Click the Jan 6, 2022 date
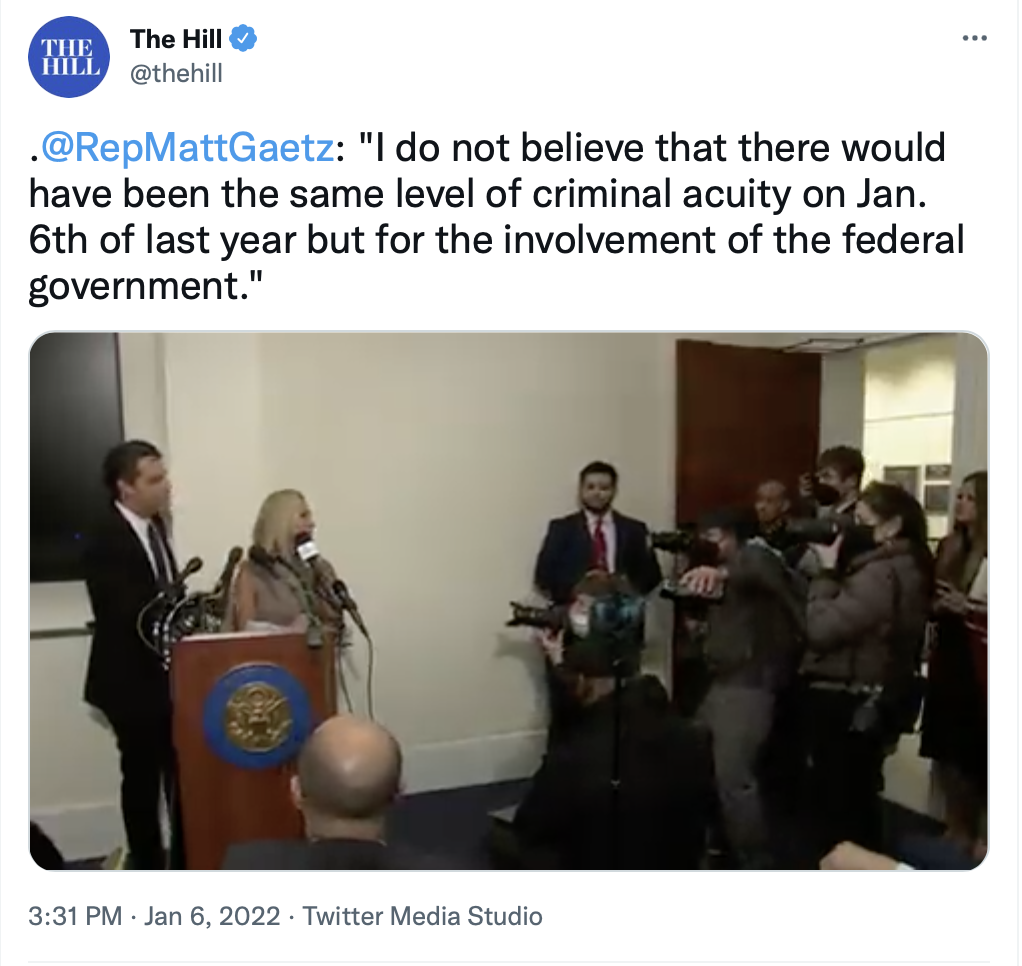 [x=212, y=916]
